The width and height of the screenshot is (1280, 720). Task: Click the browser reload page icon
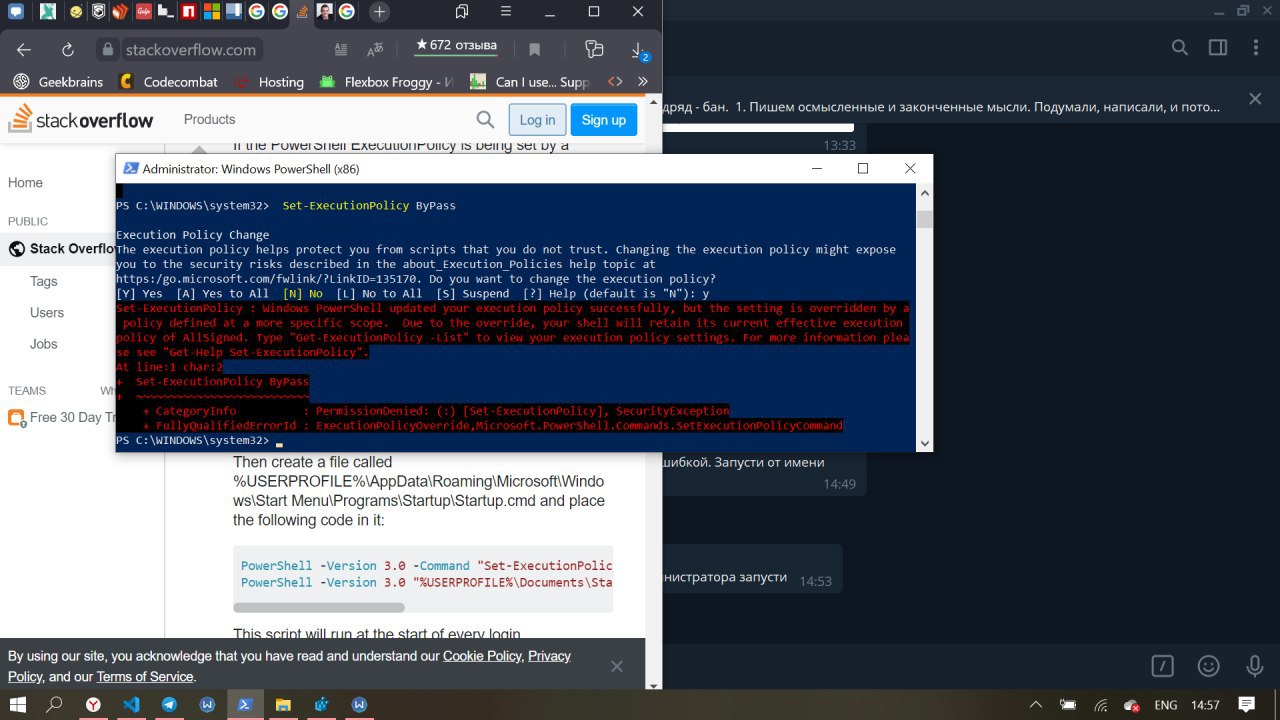pyautogui.click(x=68, y=50)
